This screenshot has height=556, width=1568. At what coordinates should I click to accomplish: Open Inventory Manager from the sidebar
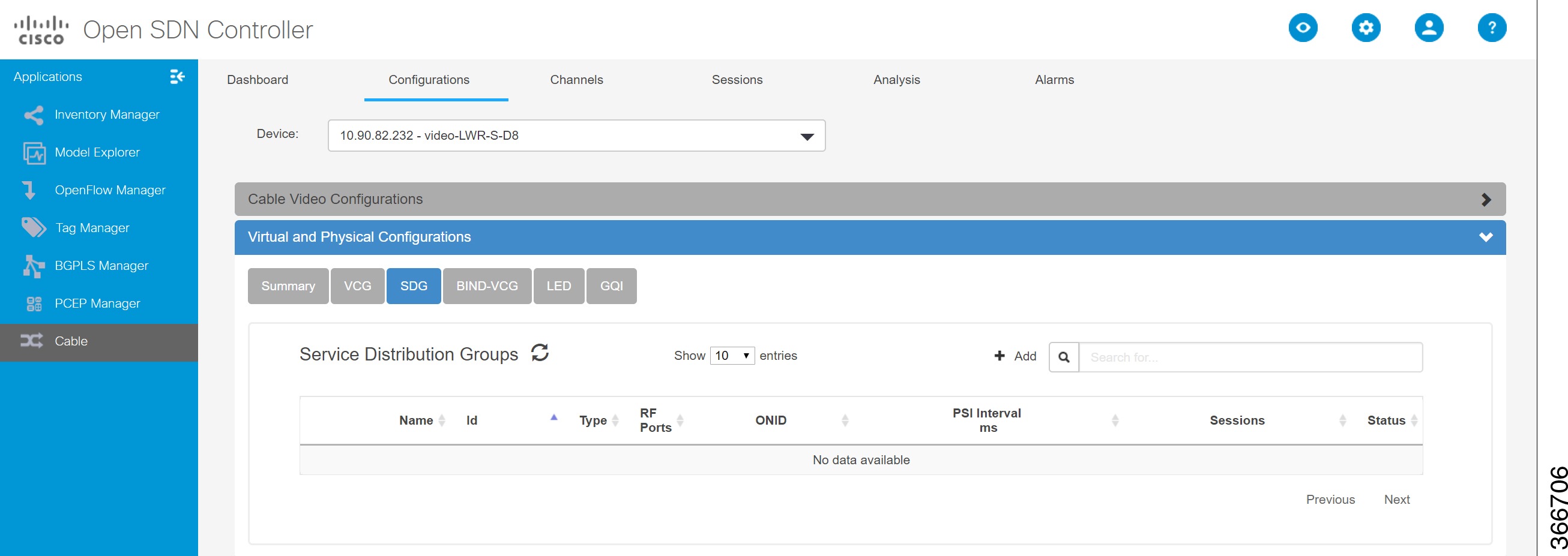point(107,115)
